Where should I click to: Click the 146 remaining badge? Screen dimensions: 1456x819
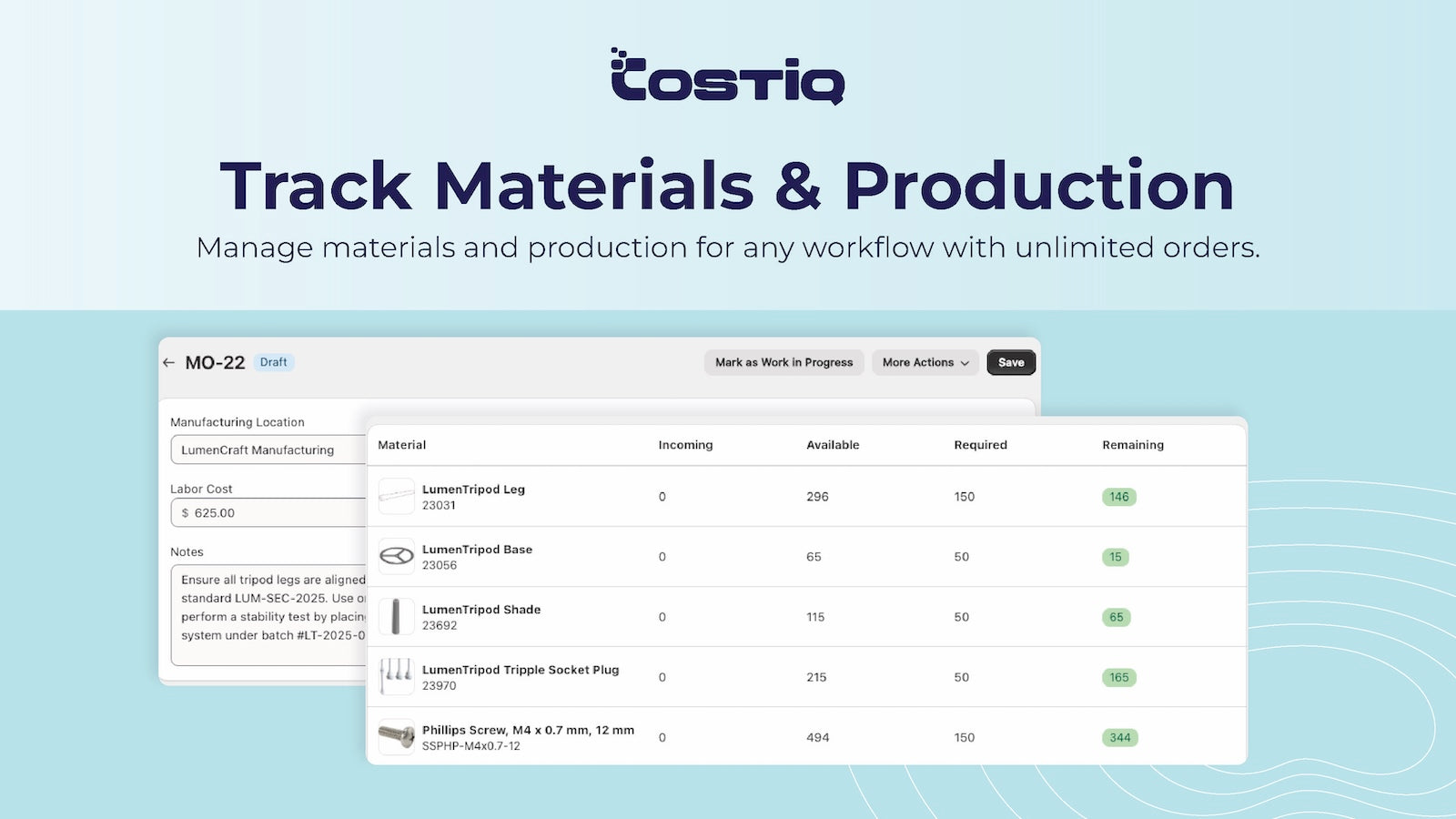click(x=1119, y=497)
